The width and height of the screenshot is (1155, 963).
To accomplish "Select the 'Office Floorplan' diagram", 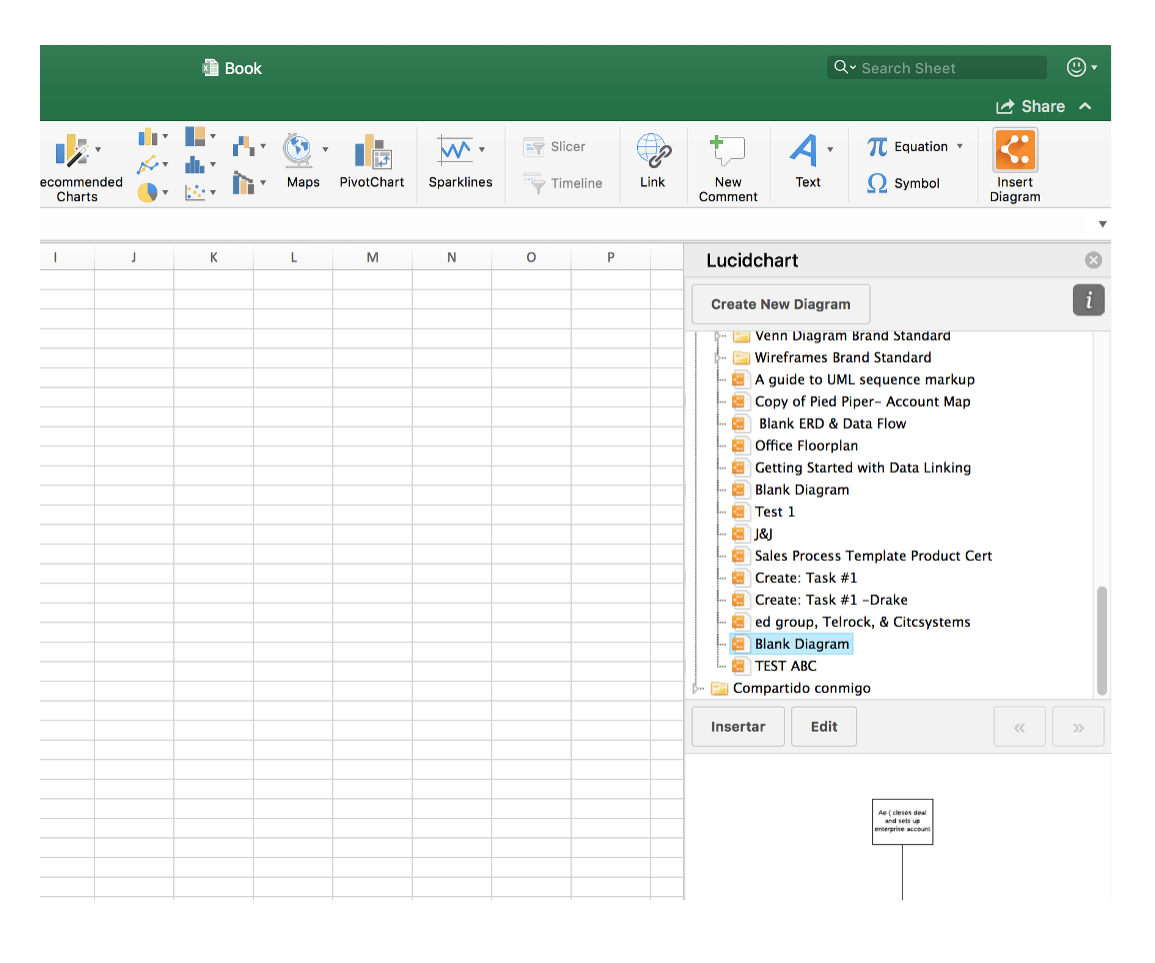I will tap(807, 447).
